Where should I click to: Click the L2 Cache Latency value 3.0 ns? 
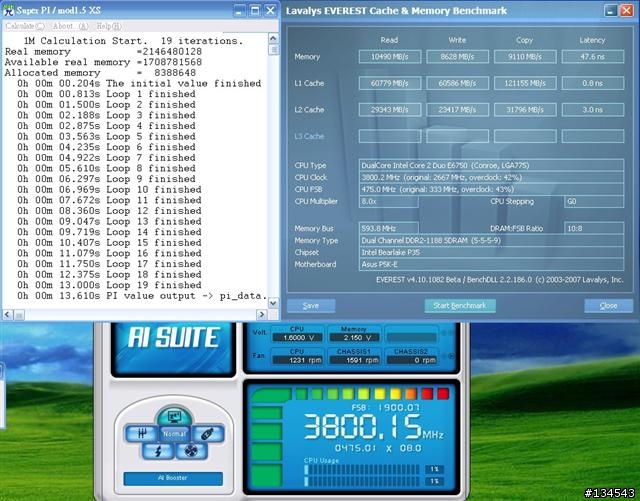(593, 110)
